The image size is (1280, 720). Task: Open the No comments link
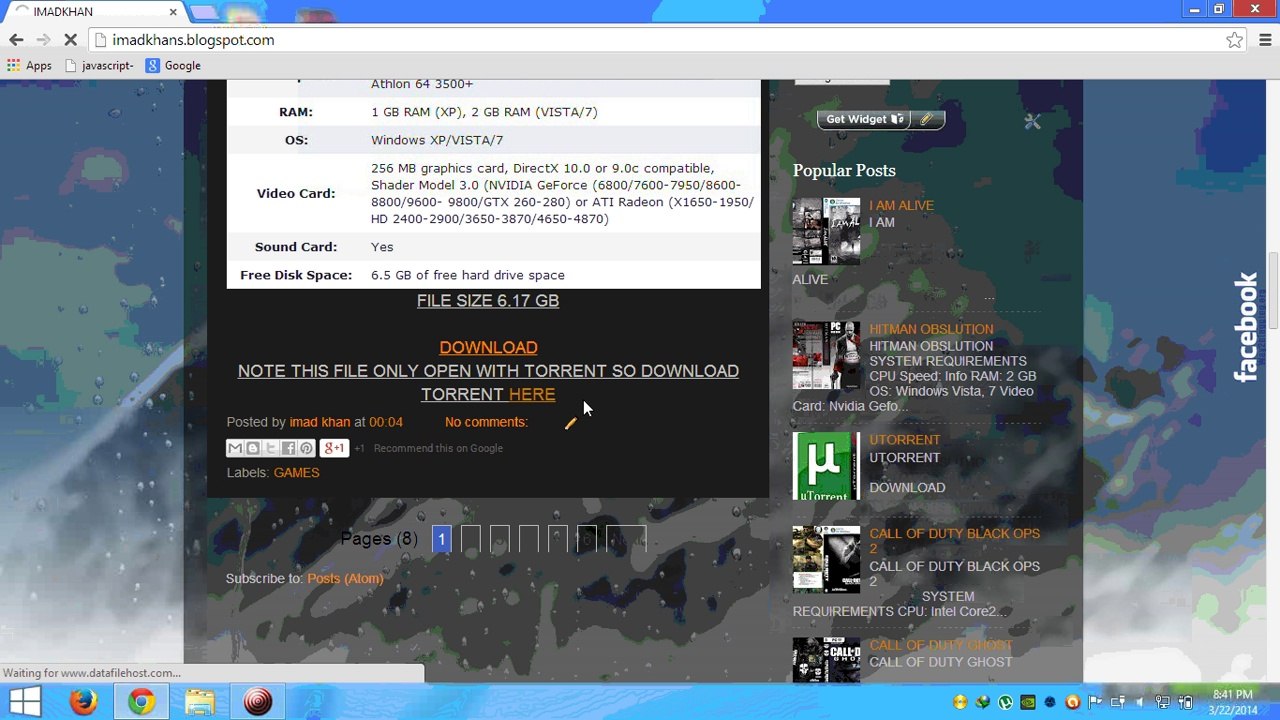pos(486,422)
